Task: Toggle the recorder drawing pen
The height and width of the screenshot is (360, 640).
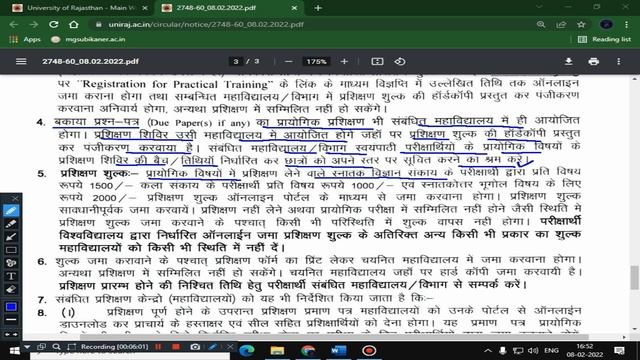Action: click(x=213, y=347)
